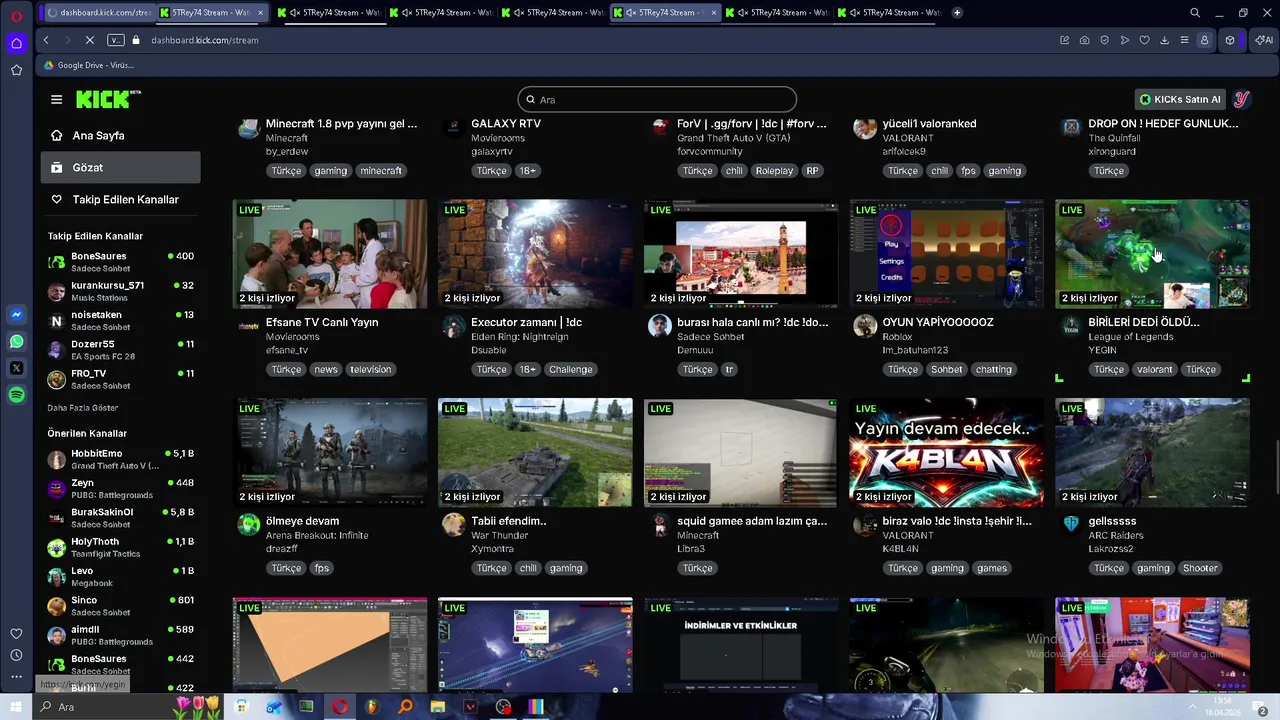Open squid gamee Minecraft stream thumbnail
Viewport: 1280px width, 720px height.
coord(741,453)
